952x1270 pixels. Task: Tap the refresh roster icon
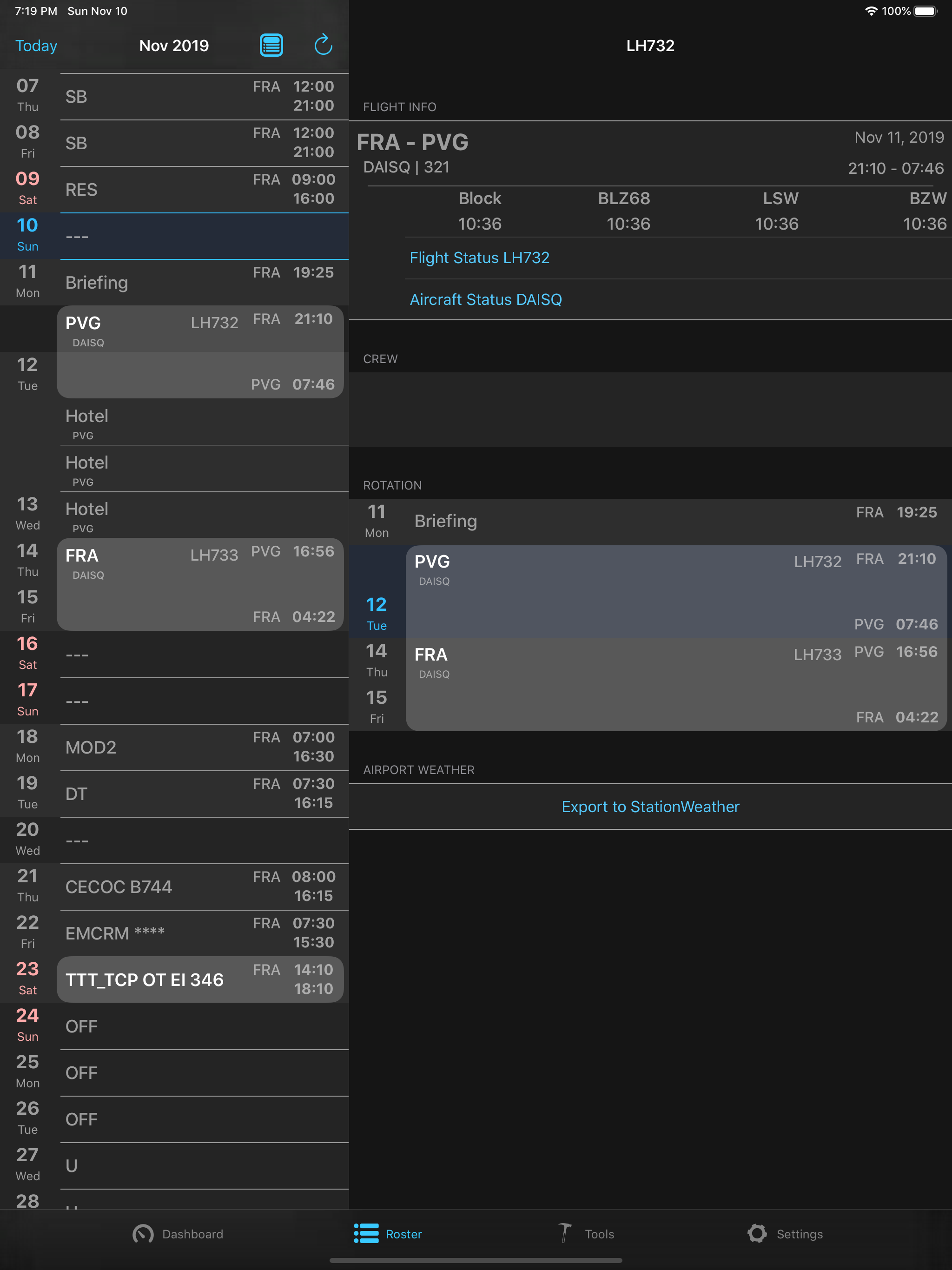pyautogui.click(x=323, y=45)
